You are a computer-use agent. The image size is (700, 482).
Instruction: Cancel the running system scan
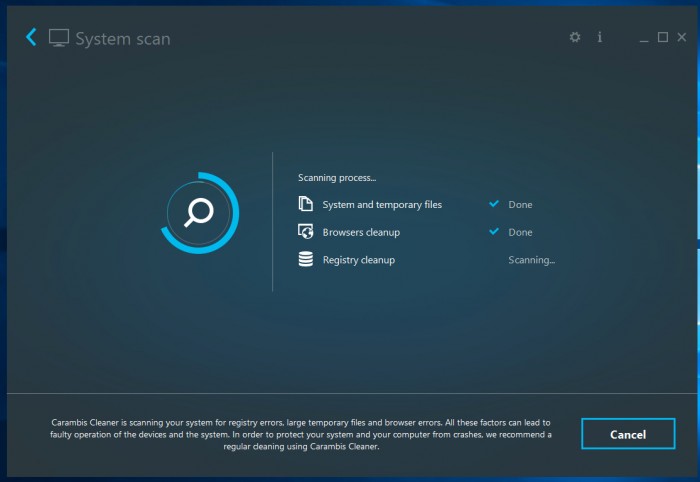coord(628,434)
